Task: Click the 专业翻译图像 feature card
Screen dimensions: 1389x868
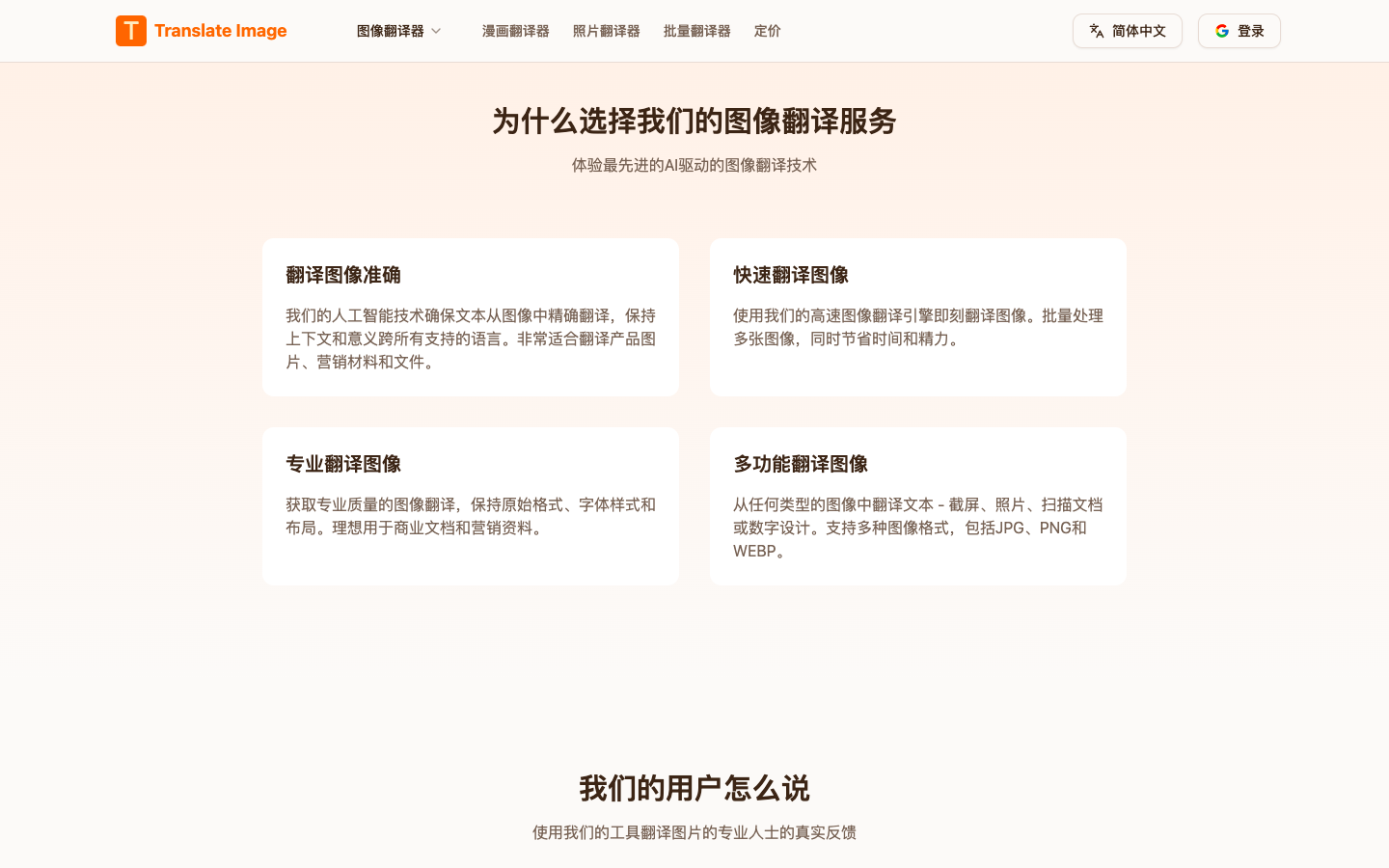Action: [470, 505]
